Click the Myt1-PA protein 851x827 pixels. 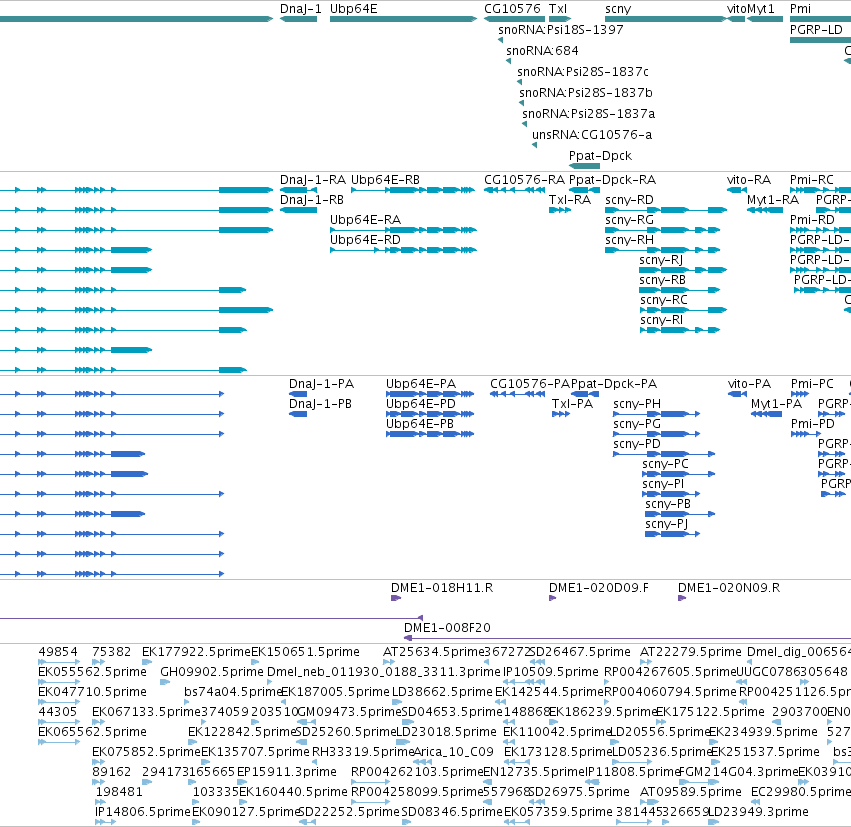[x=766, y=414]
